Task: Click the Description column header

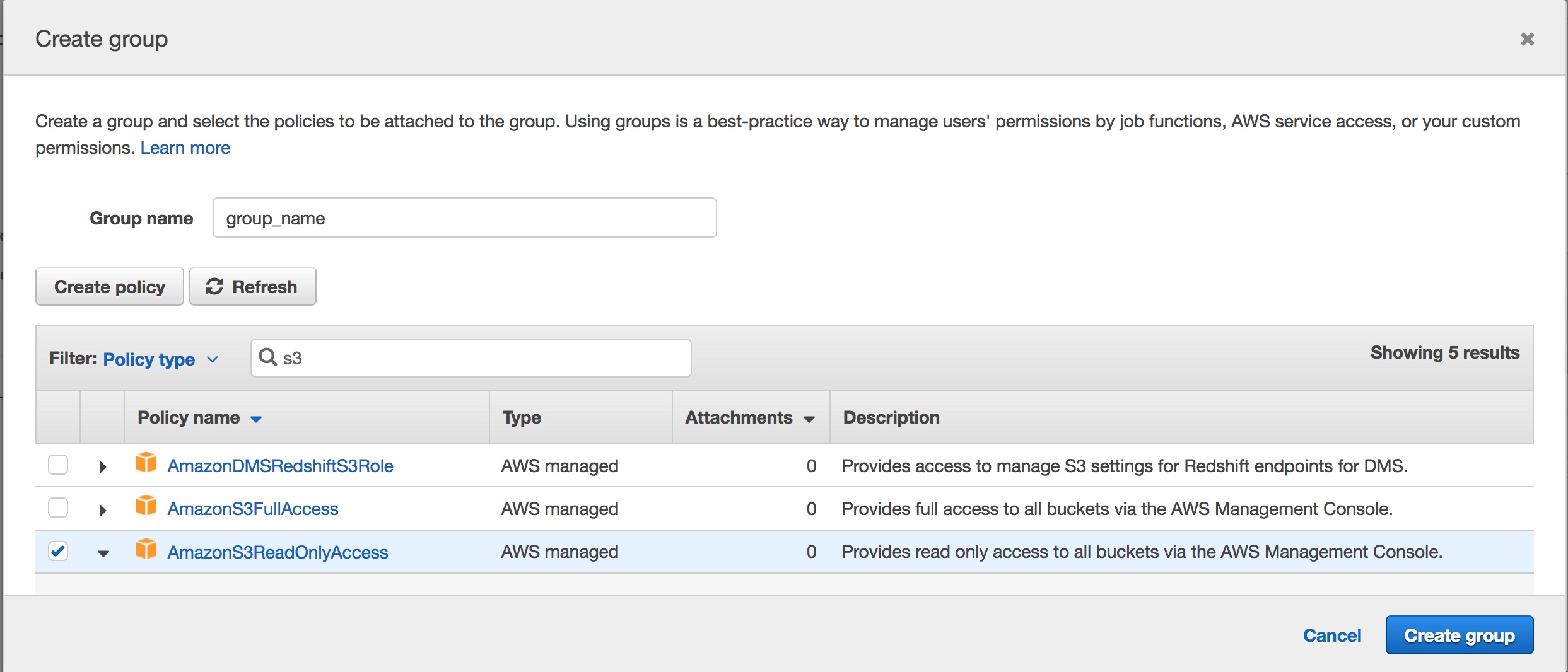Action: click(x=891, y=417)
